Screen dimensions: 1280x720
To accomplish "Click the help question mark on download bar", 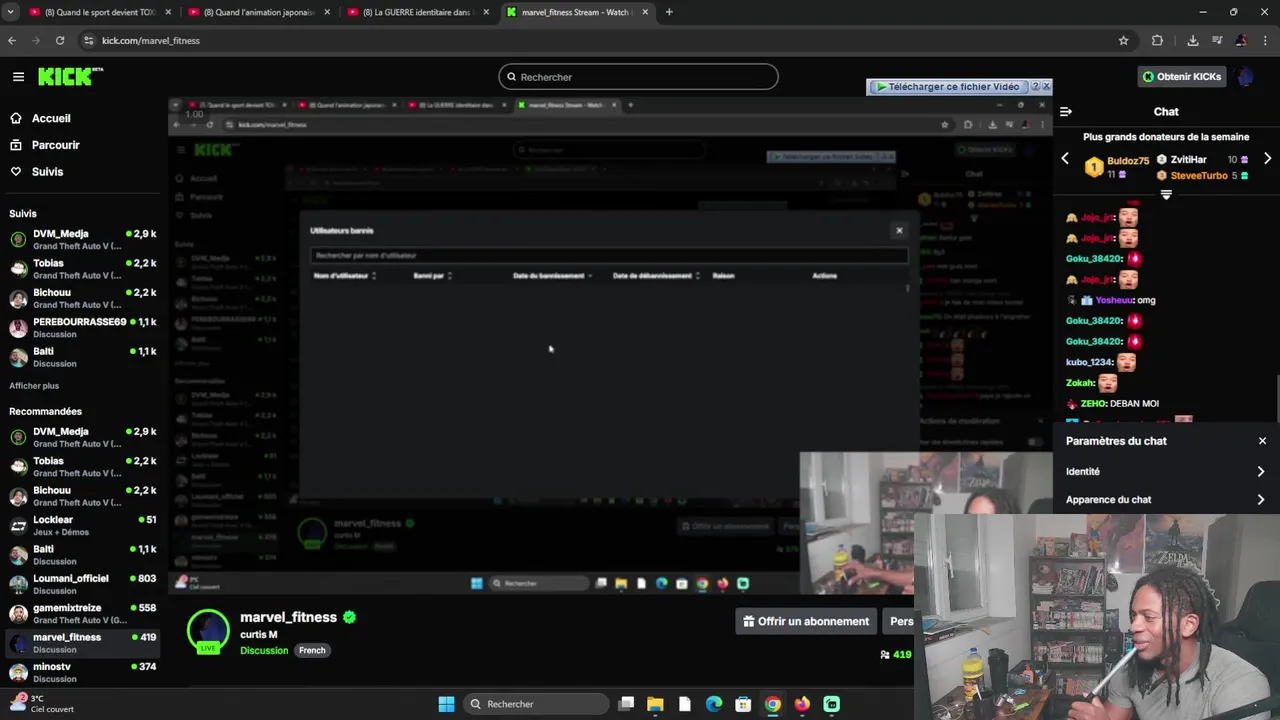I will pos(1035,87).
